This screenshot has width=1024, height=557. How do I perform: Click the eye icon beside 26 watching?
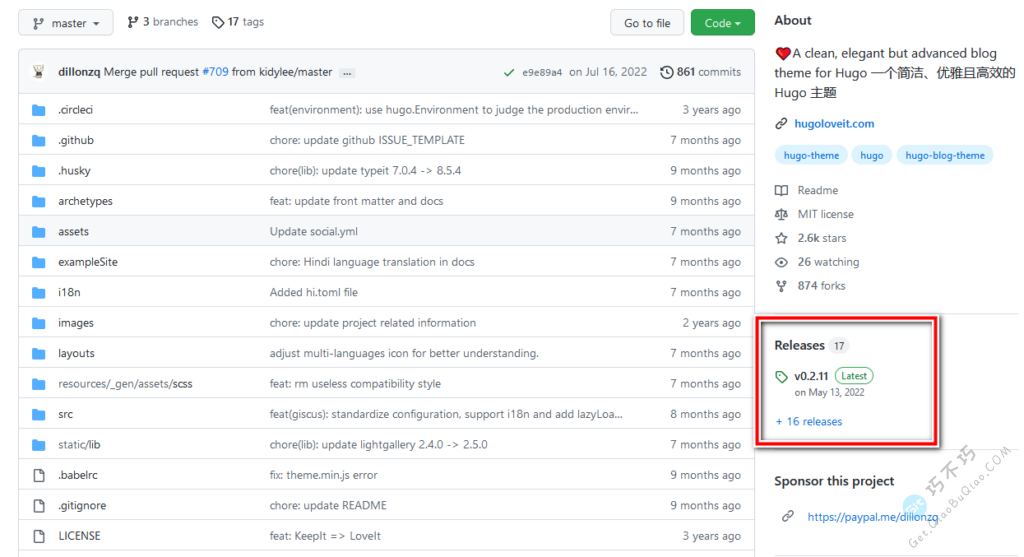[x=781, y=263]
